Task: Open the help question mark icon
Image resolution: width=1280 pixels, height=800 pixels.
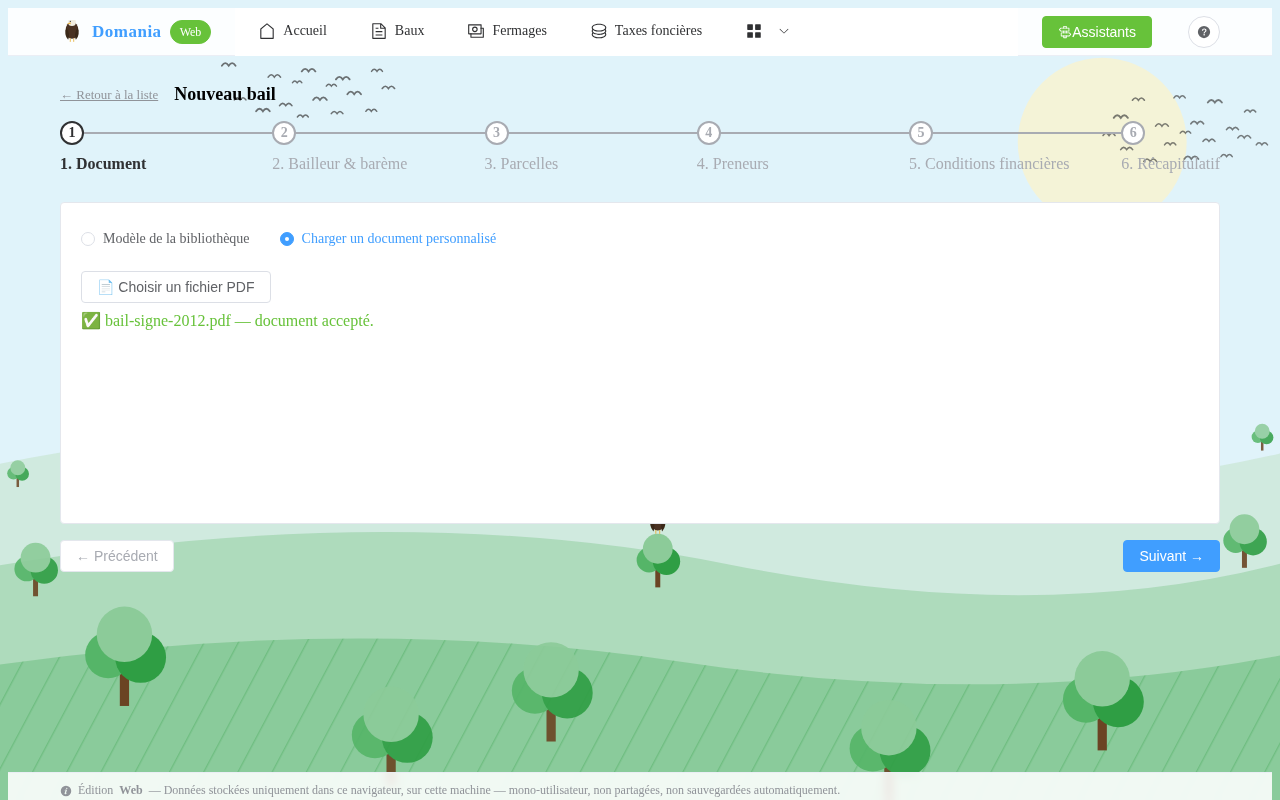Action: coord(1204,32)
